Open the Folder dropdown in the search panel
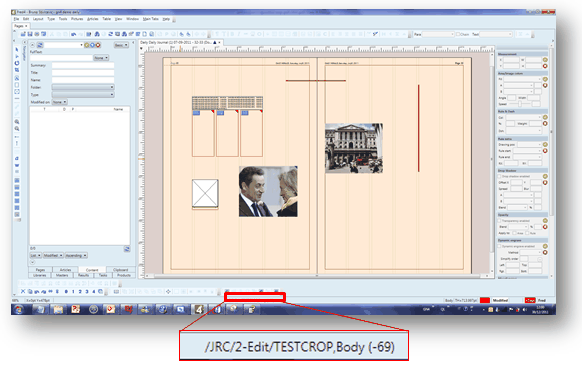The width and height of the screenshot is (582, 371). click(x=83, y=87)
